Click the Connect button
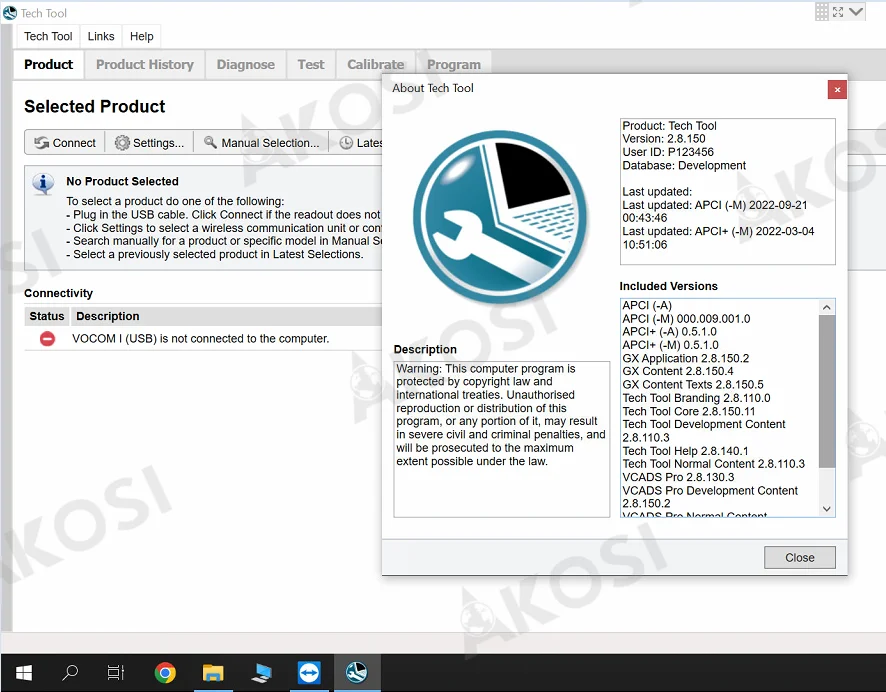Image resolution: width=886 pixels, height=692 pixels. tap(64, 143)
